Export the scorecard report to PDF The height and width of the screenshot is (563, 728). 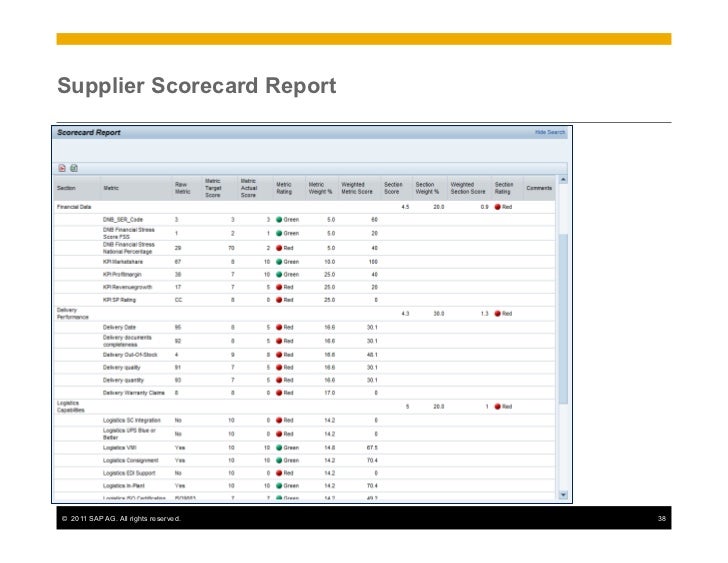click(x=62, y=168)
